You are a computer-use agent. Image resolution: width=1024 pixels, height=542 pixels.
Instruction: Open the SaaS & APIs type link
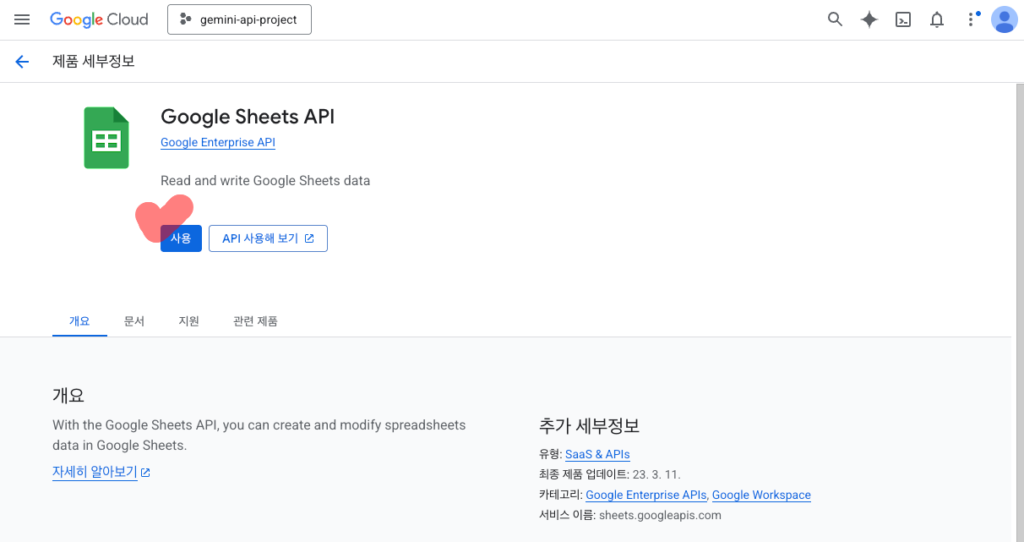point(597,454)
